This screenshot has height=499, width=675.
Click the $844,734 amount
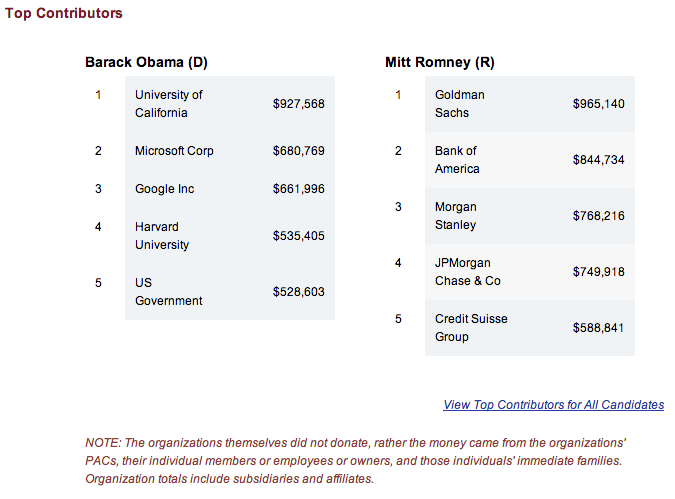coord(598,160)
